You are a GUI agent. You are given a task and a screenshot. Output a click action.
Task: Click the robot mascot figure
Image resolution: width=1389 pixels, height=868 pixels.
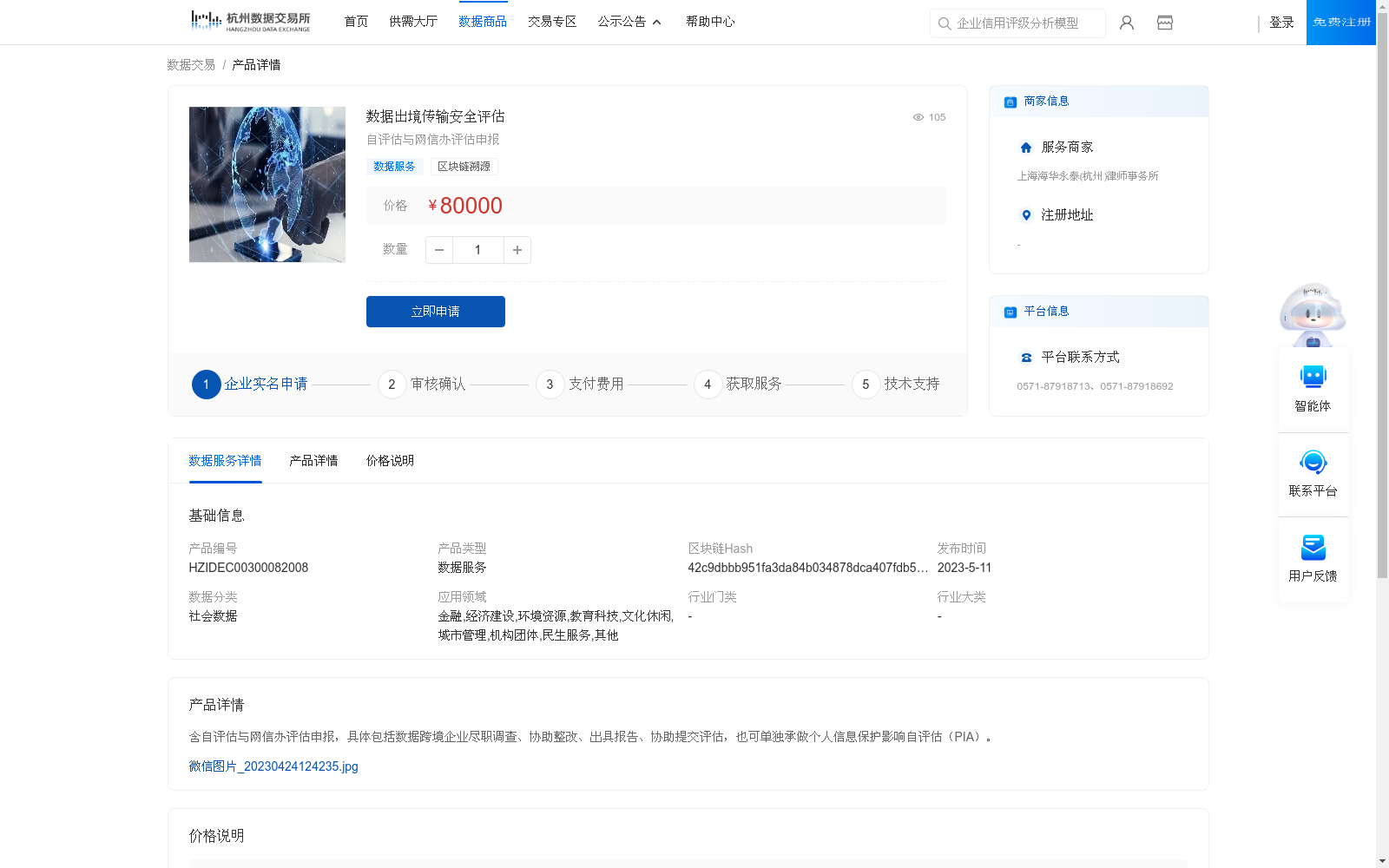pos(1313,314)
